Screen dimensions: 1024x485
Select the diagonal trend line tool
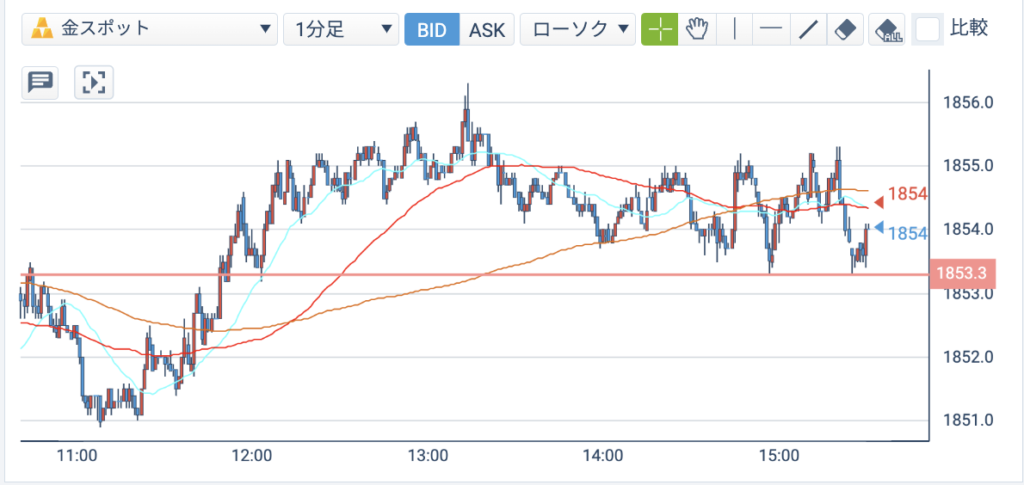[808, 29]
